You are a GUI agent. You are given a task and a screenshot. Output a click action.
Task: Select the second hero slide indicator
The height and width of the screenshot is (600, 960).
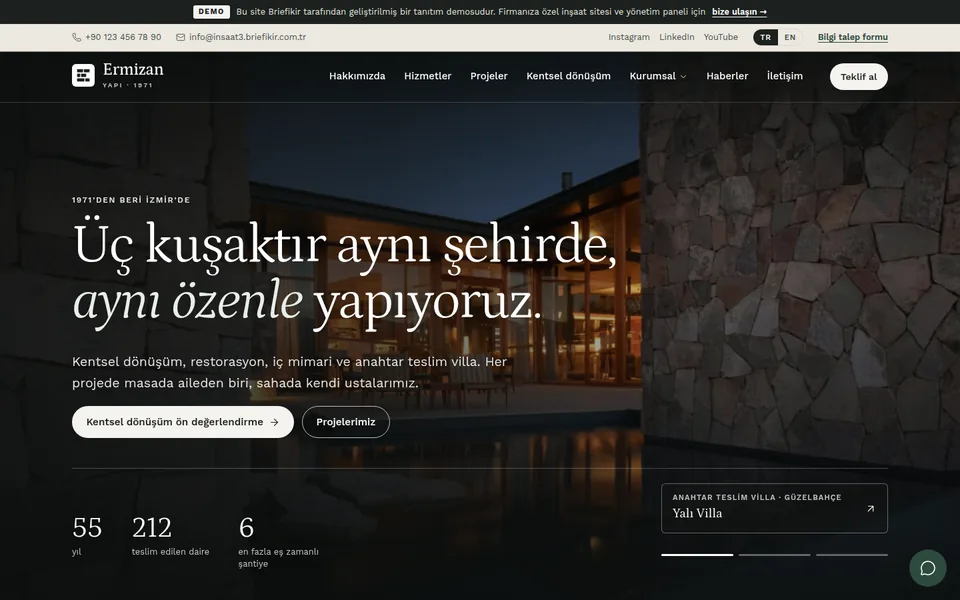pos(774,555)
